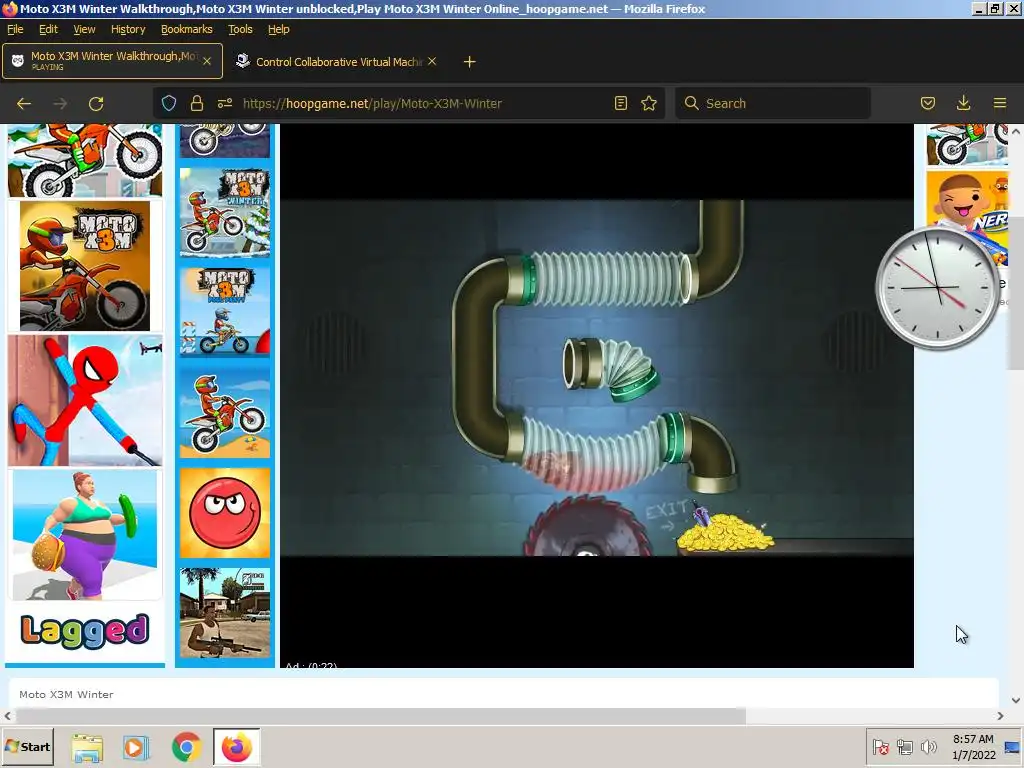
Task: Open Windows Explorer from the taskbar
Action: point(87,747)
